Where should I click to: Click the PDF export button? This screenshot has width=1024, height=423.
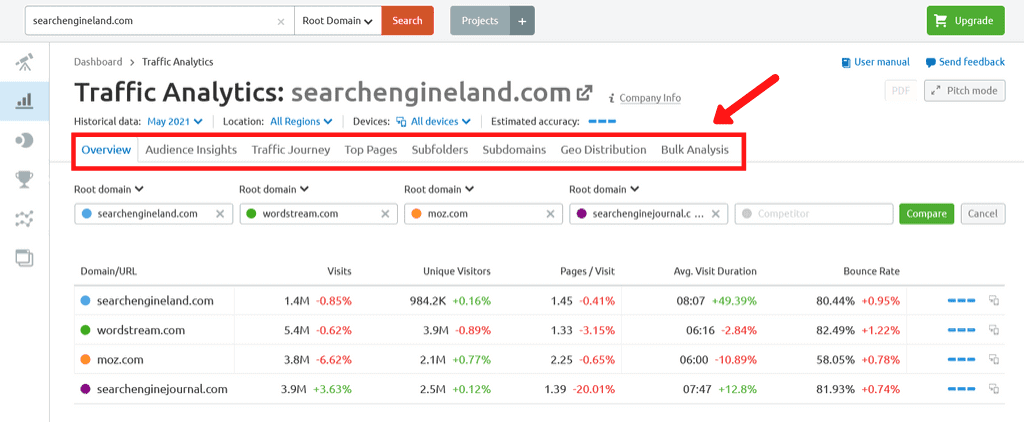pos(901,91)
